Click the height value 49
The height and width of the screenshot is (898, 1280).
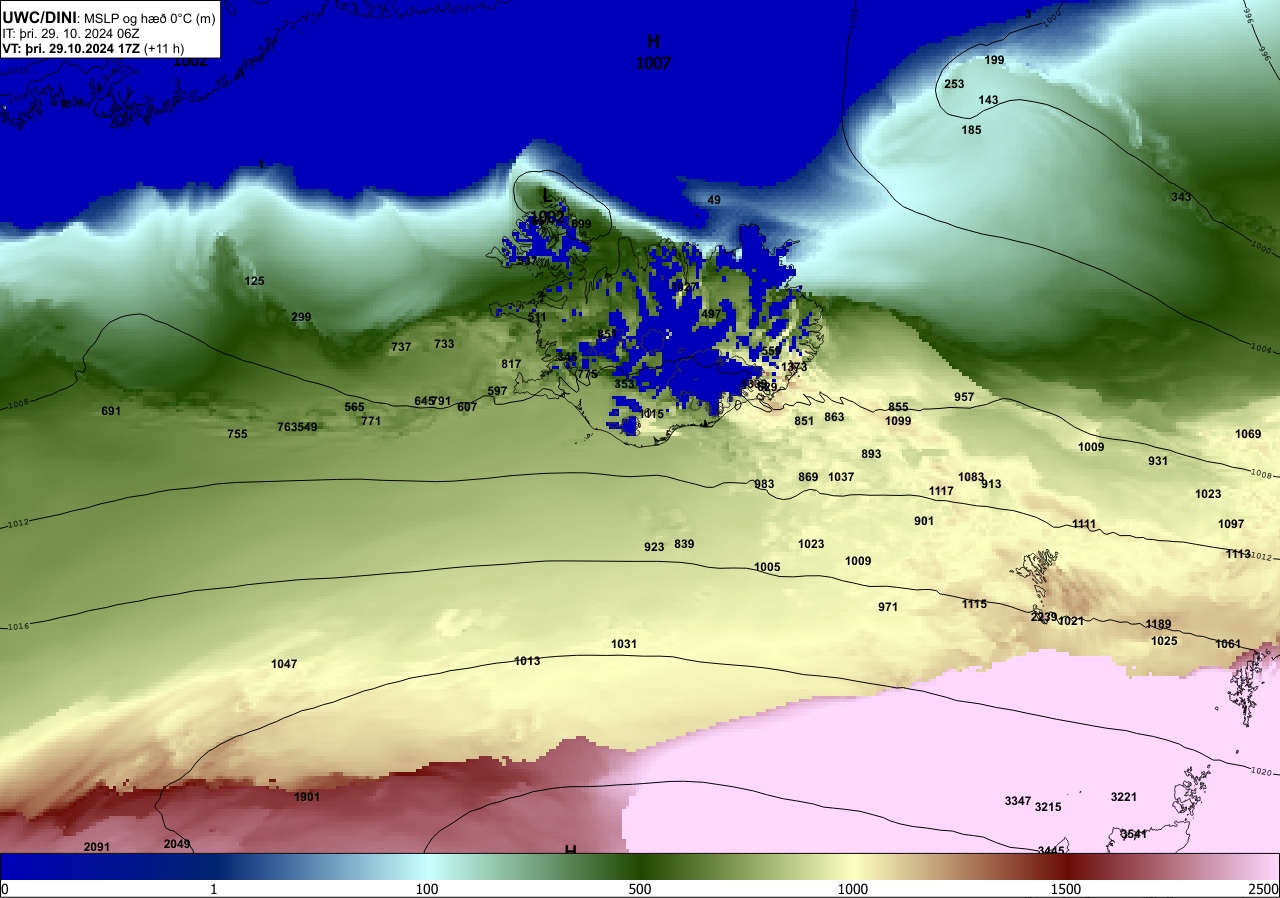click(714, 200)
